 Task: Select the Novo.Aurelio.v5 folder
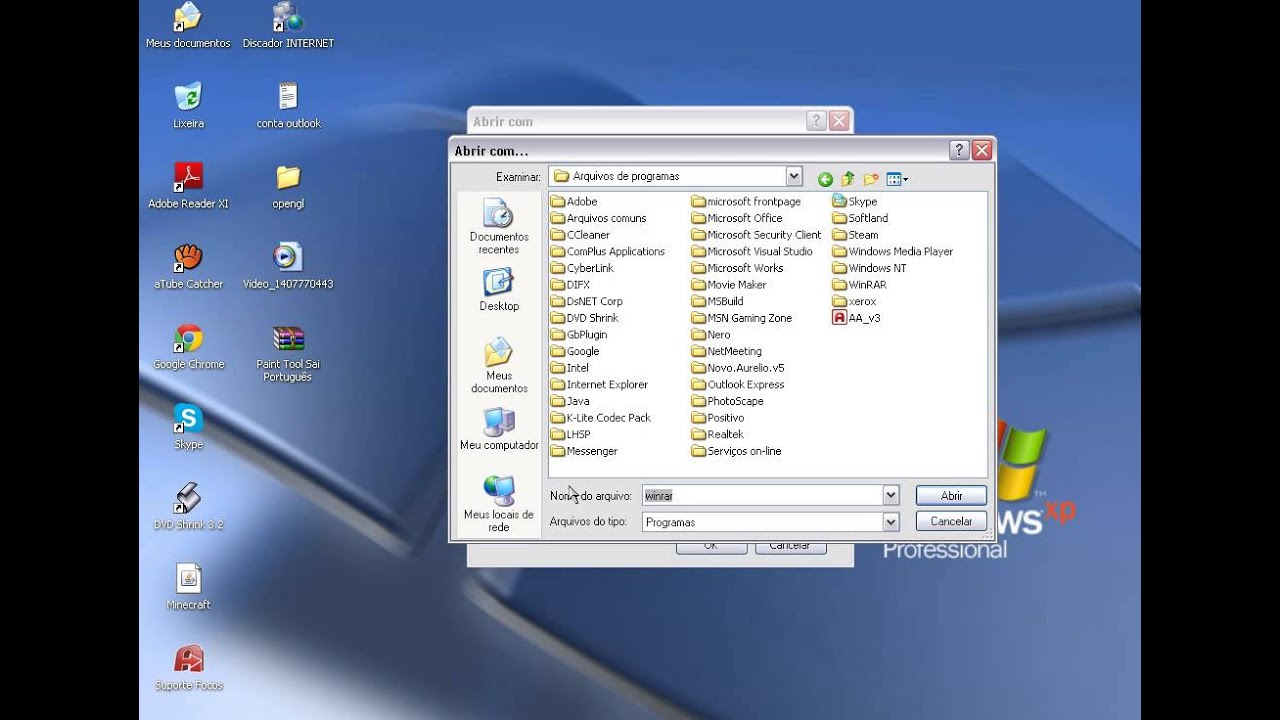[739, 368]
